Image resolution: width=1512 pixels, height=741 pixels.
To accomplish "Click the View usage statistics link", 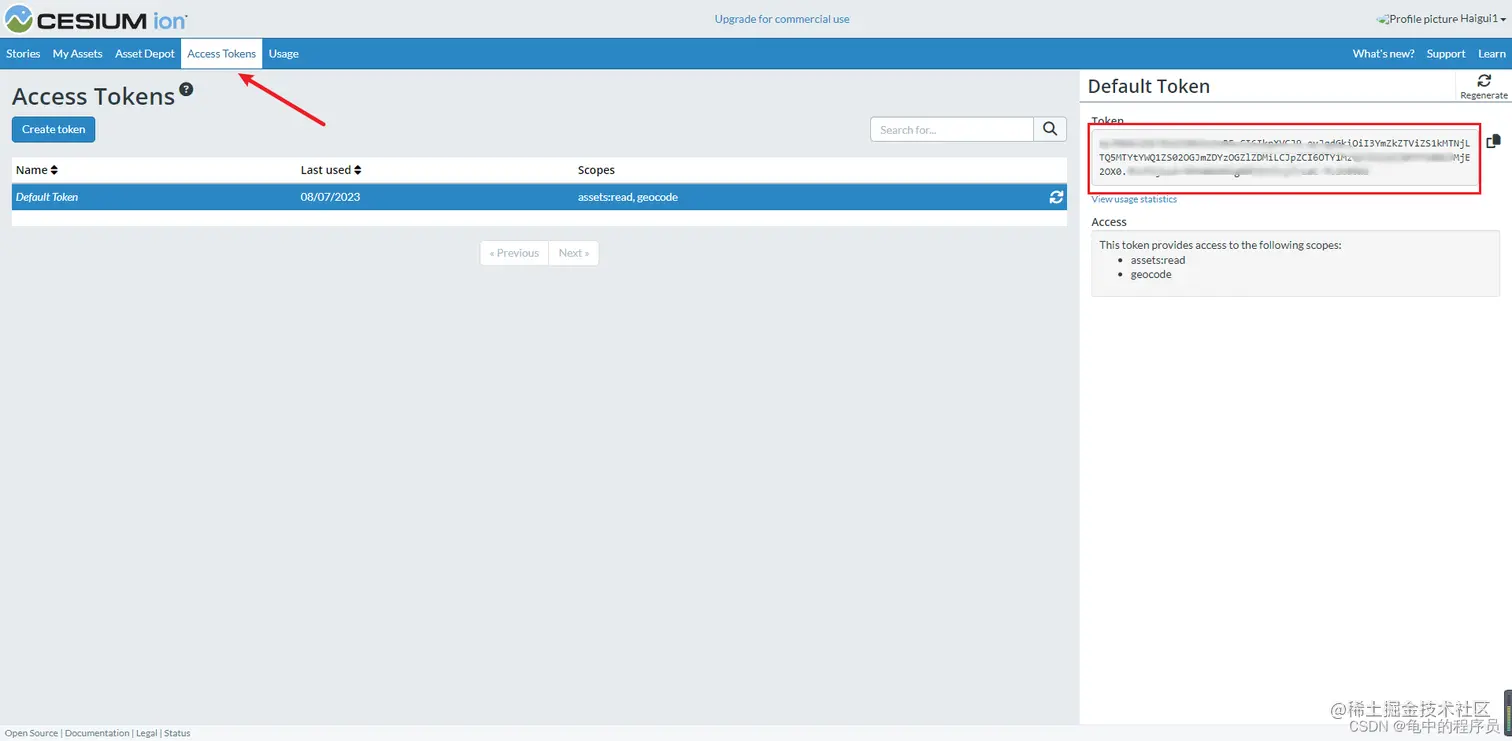I will [x=1134, y=199].
